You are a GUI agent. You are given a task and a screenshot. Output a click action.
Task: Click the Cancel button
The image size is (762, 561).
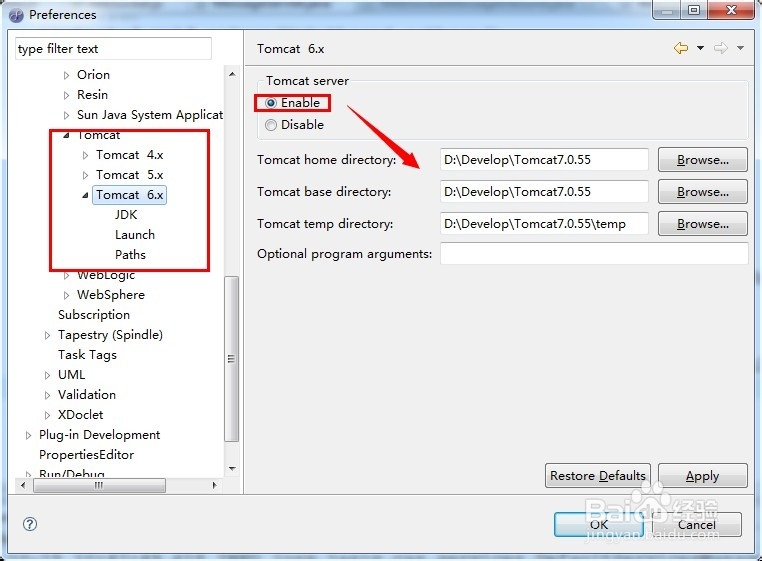click(x=697, y=525)
